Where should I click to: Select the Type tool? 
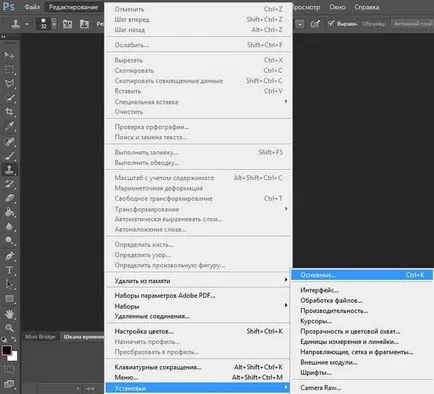coord(9,270)
